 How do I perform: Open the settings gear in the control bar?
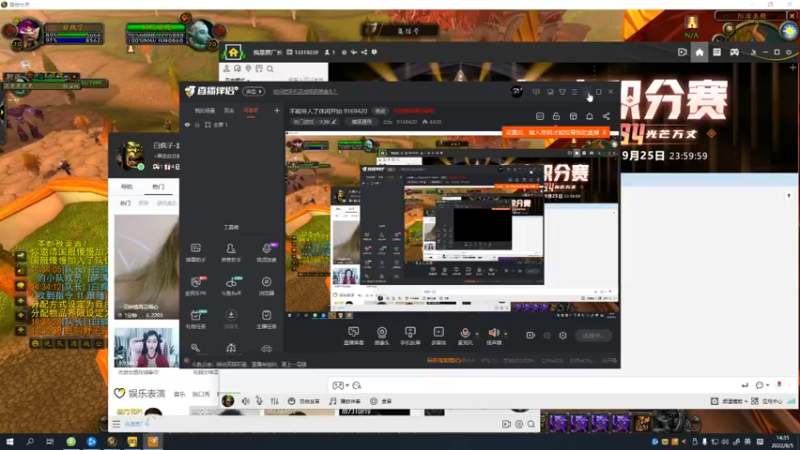click(563, 335)
